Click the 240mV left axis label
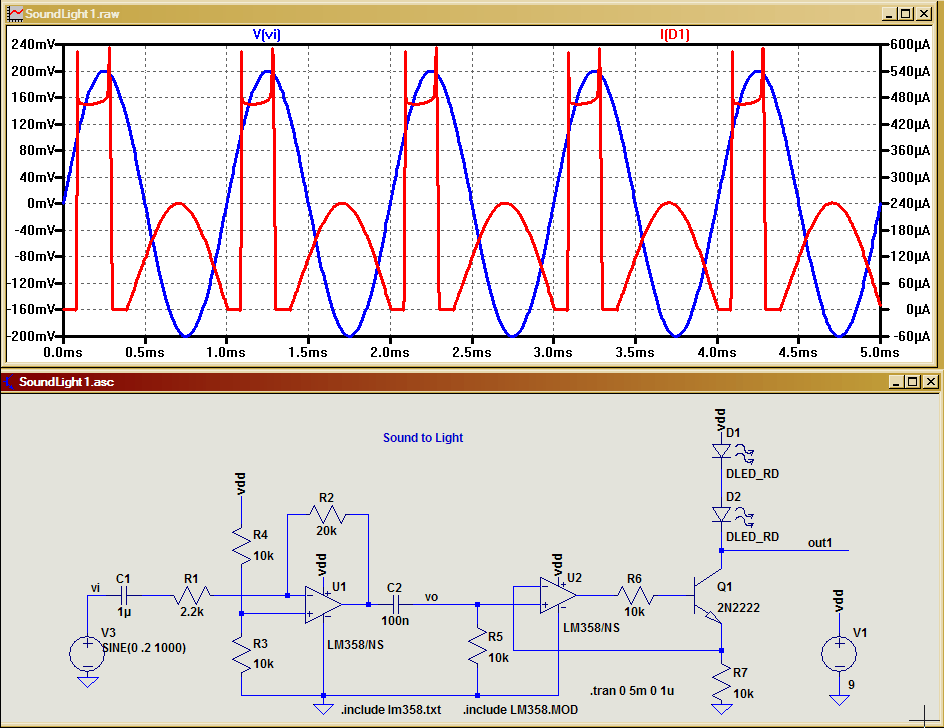944x728 pixels. pos(32,44)
